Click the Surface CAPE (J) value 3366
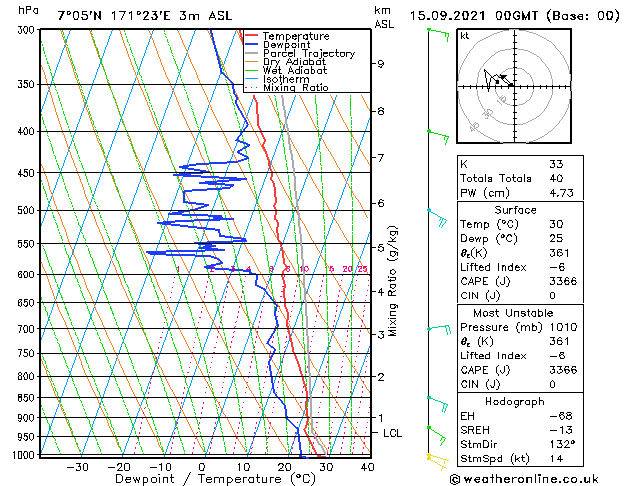629x486 pixels. (x=563, y=281)
